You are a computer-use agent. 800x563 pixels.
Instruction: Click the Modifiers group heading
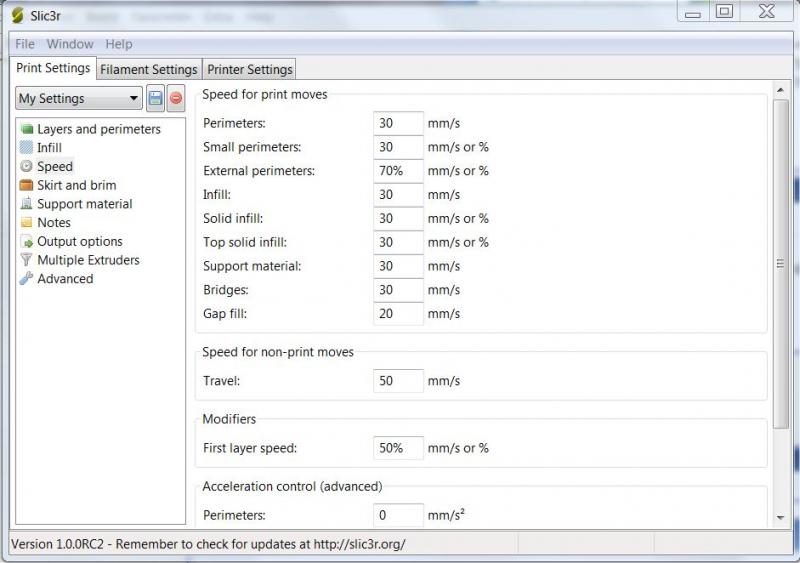[x=229, y=419]
